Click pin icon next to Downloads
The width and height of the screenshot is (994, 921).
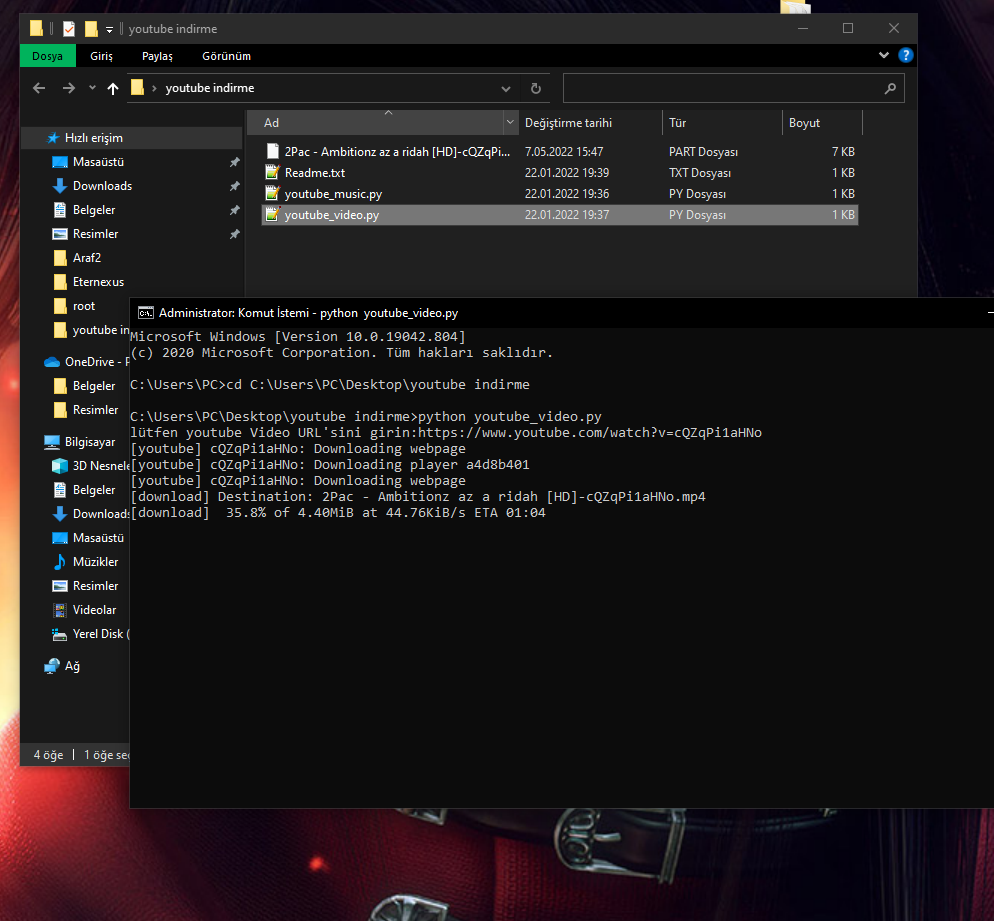pyautogui.click(x=235, y=186)
